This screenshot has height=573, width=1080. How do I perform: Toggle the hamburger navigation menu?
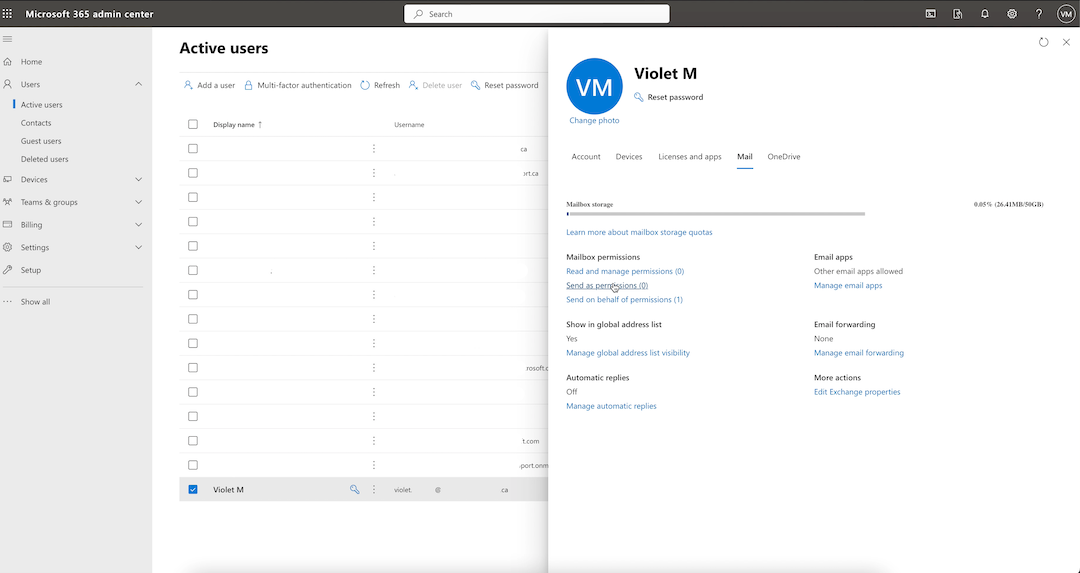tap(8, 38)
